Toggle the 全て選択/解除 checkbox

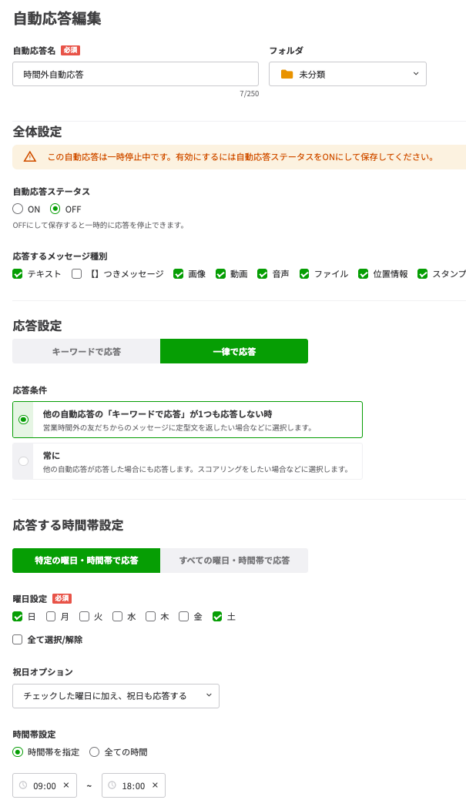click(17, 639)
